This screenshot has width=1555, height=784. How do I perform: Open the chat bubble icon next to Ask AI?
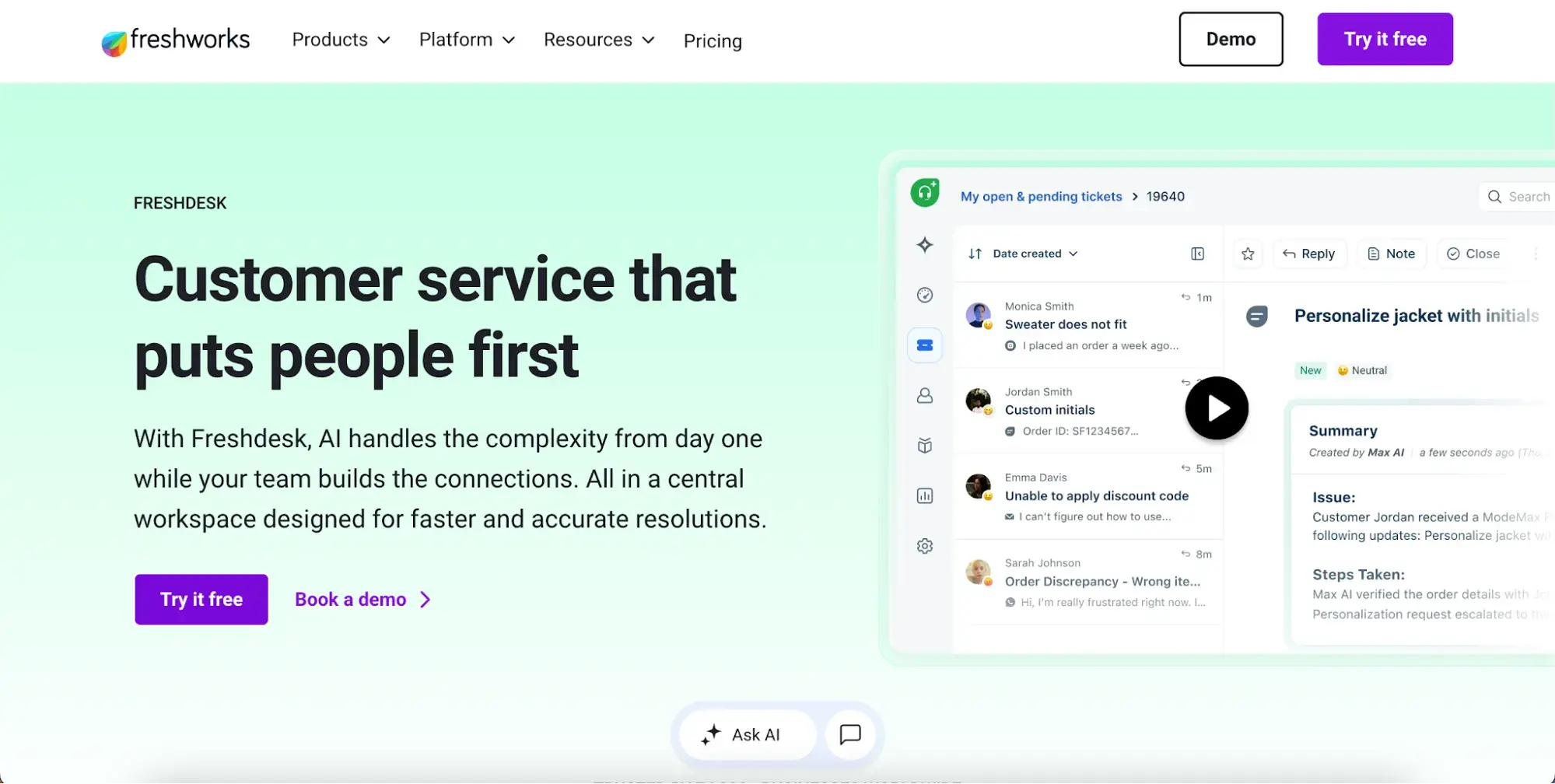click(x=850, y=734)
